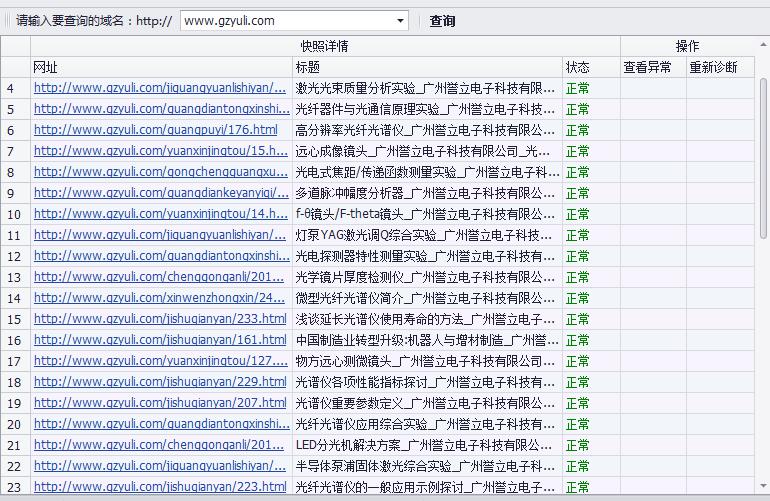Click the 标题 column header
The height and width of the screenshot is (501, 770).
[x=427, y=67]
